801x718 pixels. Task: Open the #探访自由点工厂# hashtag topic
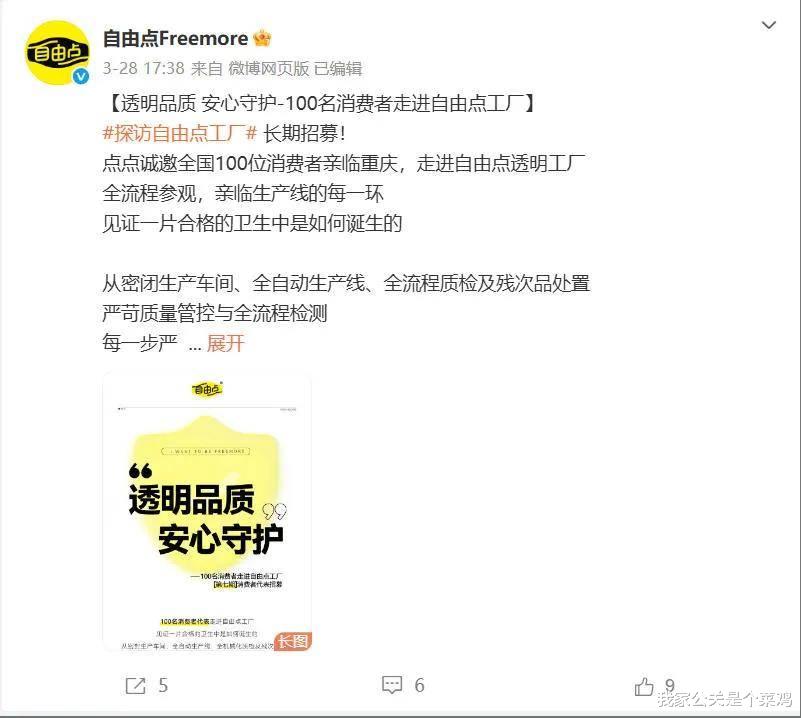(x=179, y=134)
